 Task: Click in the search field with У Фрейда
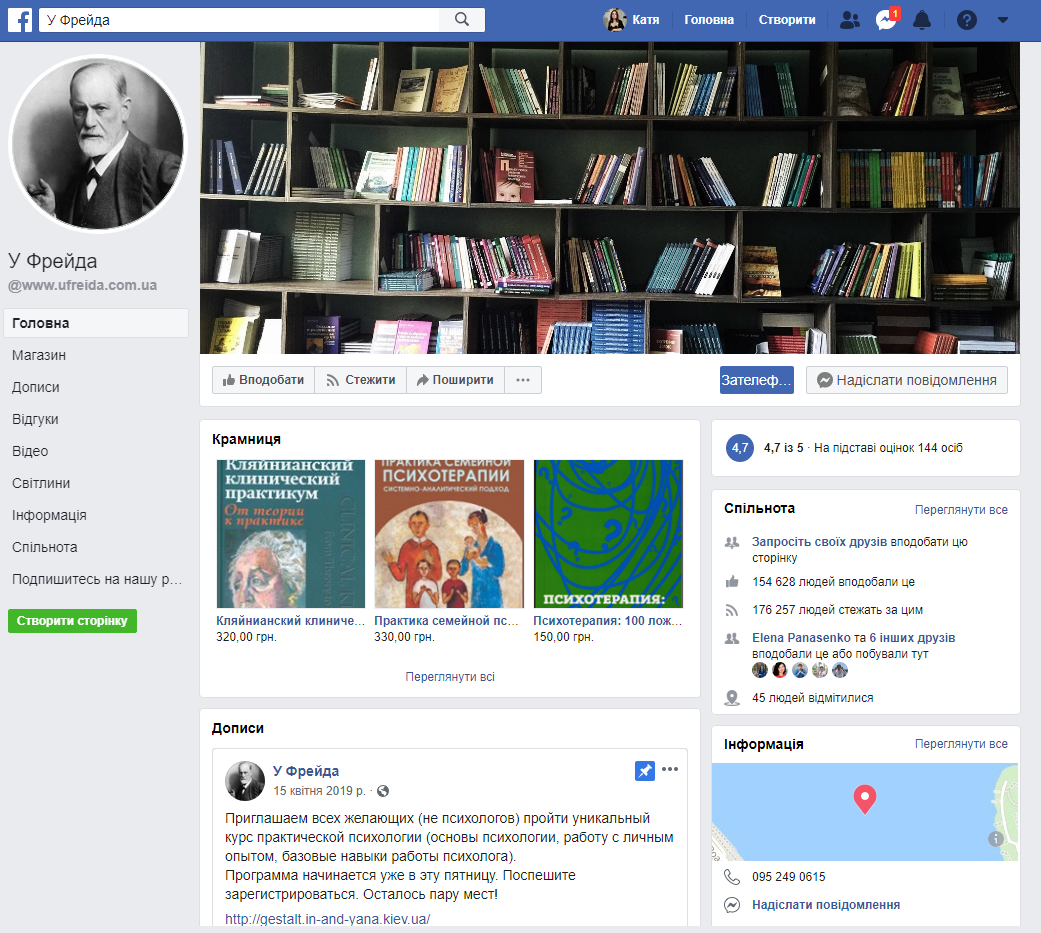click(x=240, y=20)
